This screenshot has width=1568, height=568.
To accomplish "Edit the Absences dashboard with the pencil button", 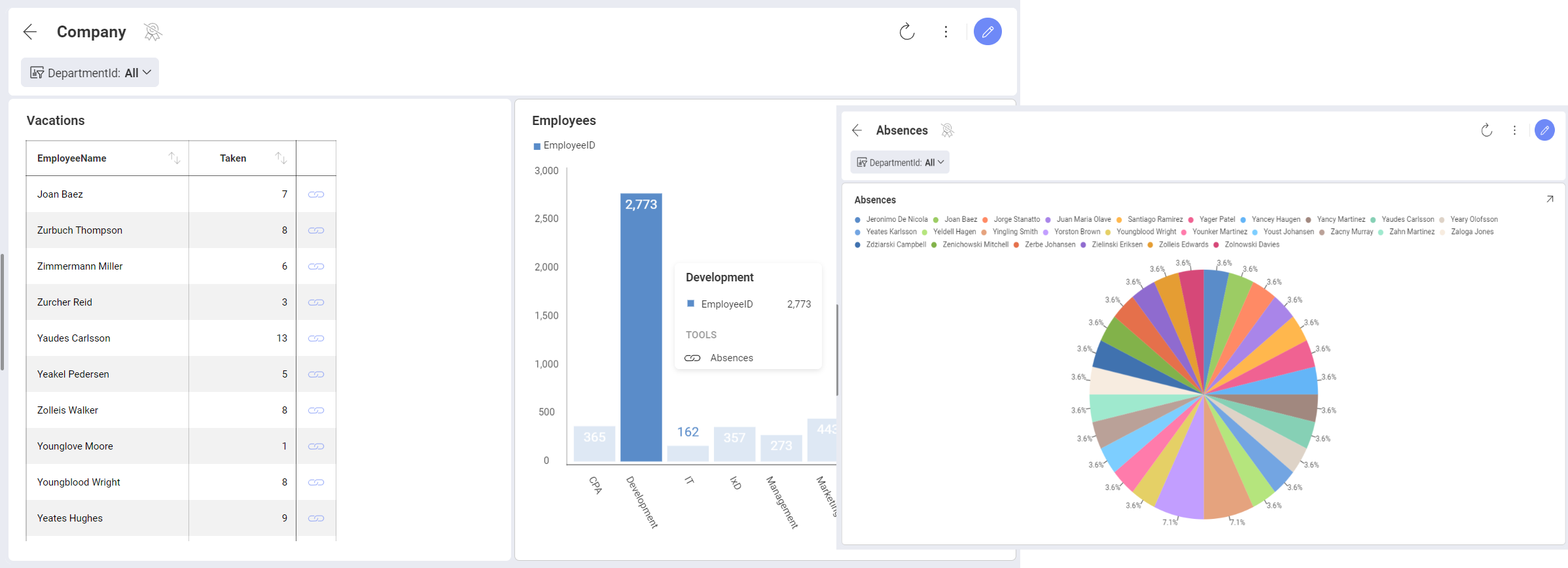I will tap(1544, 130).
